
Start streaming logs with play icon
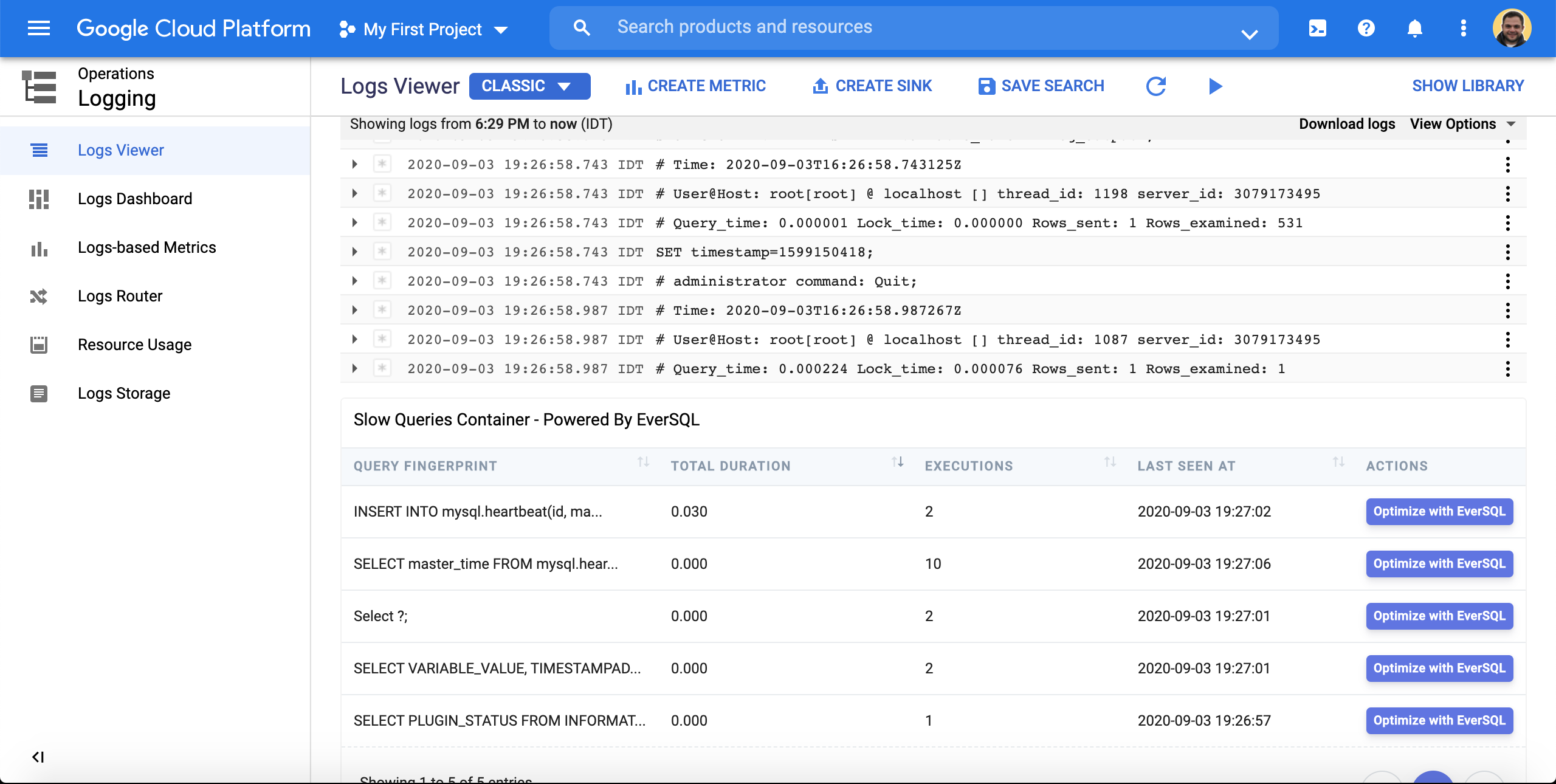[1215, 86]
